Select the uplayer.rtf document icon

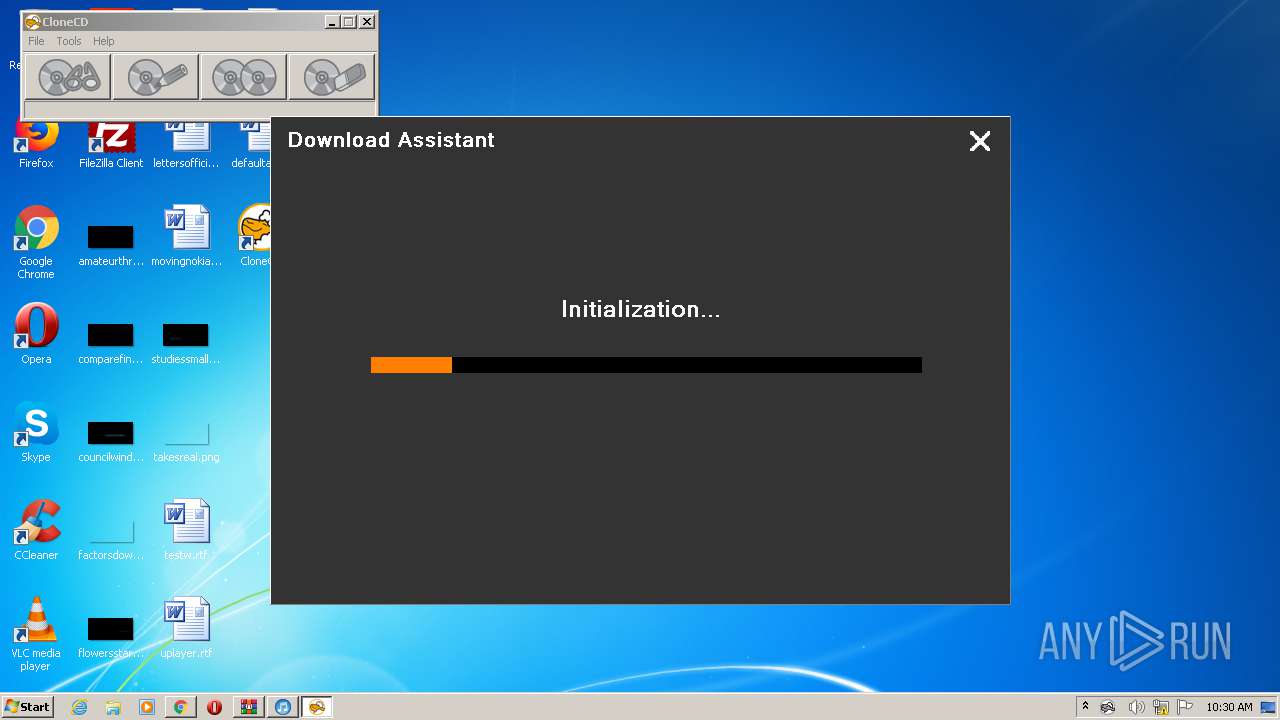click(186, 628)
